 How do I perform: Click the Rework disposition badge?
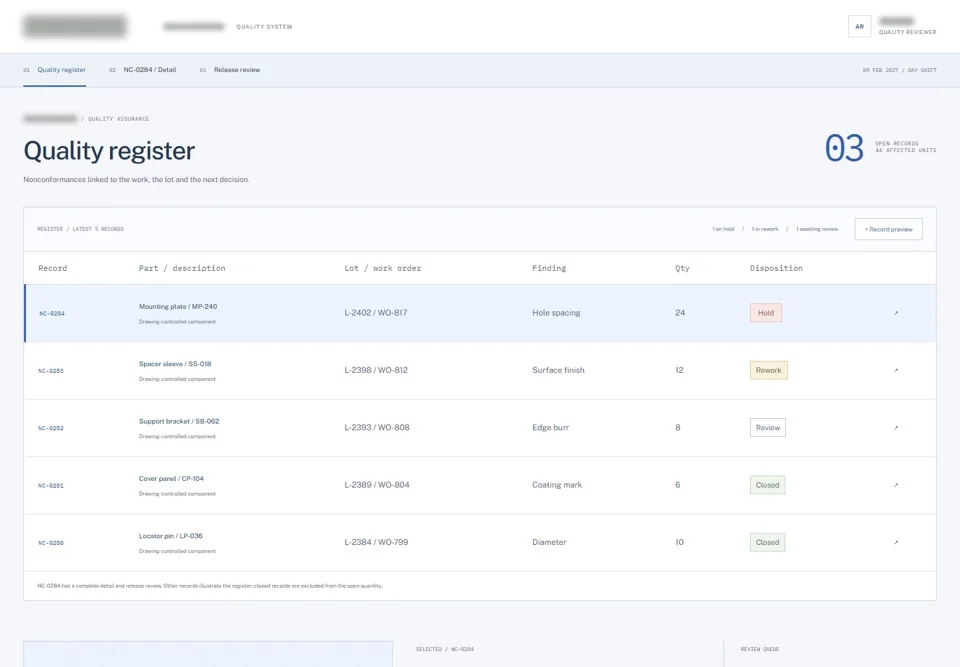(768, 371)
